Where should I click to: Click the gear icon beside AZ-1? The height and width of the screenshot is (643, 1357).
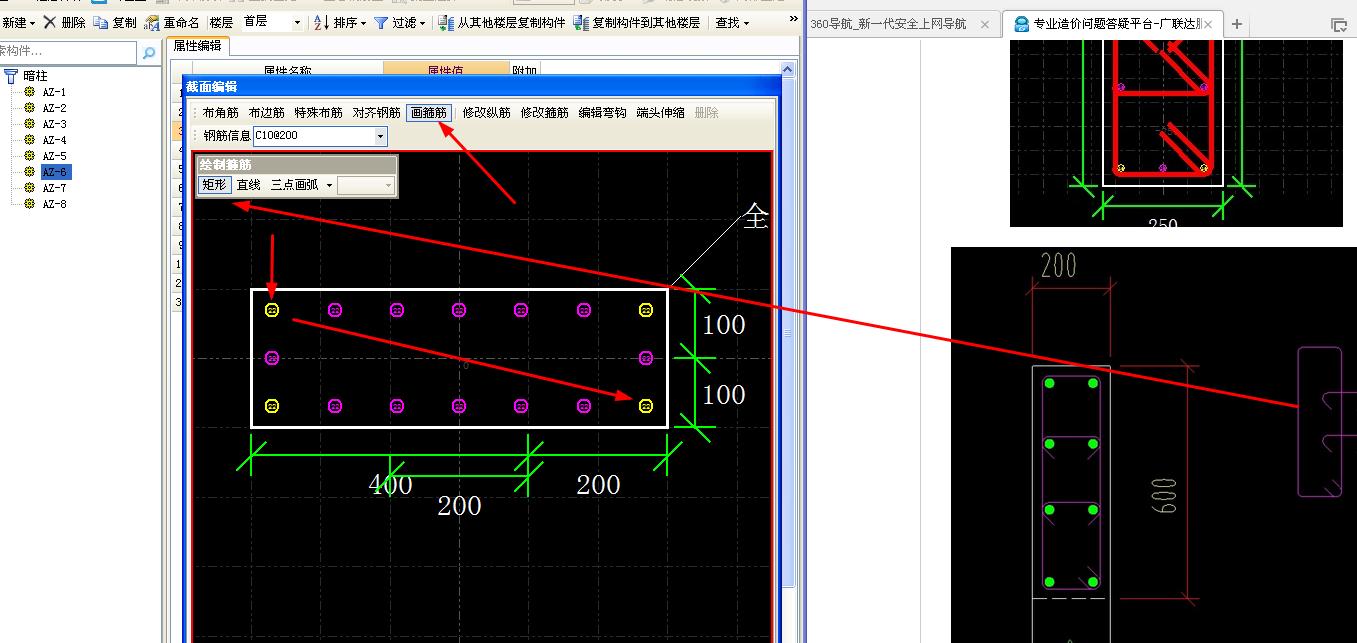[x=30, y=92]
